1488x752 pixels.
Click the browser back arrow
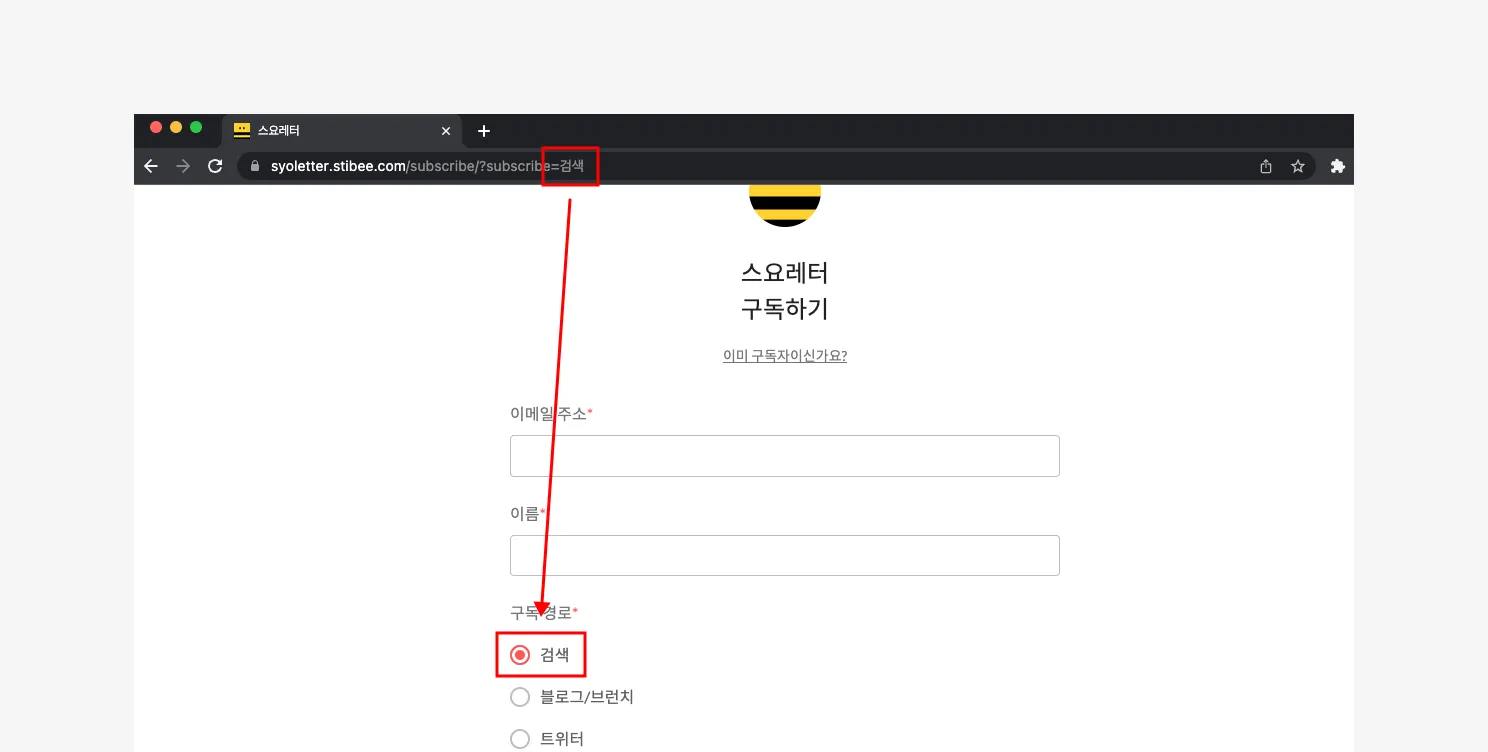(151, 166)
